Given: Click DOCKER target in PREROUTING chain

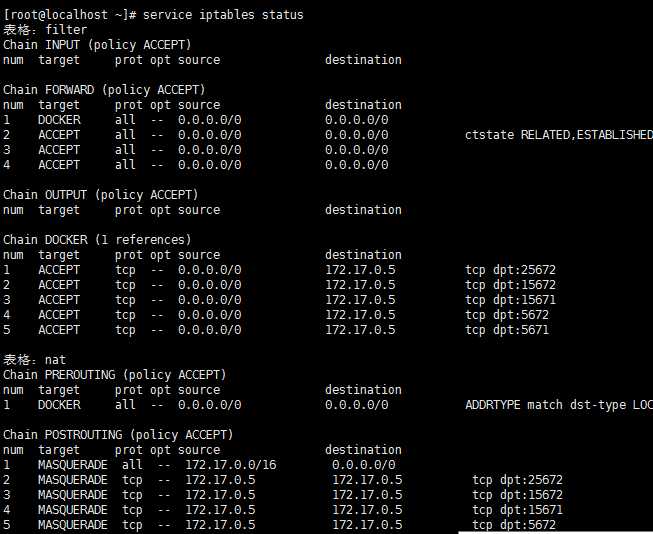Looking at the screenshot, I should click(59, 404).
